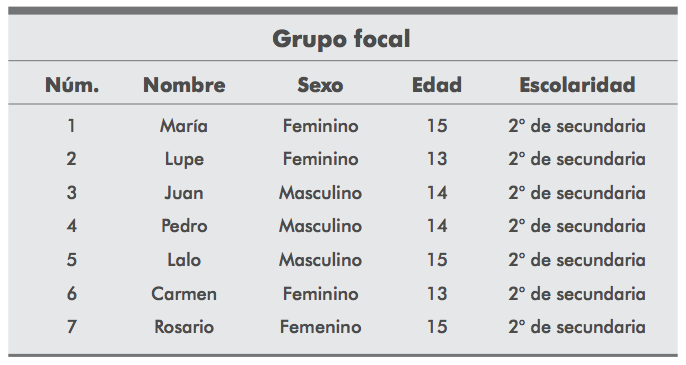Click the Sexo column header
686x365 pixels.
(x=320, y=85)
